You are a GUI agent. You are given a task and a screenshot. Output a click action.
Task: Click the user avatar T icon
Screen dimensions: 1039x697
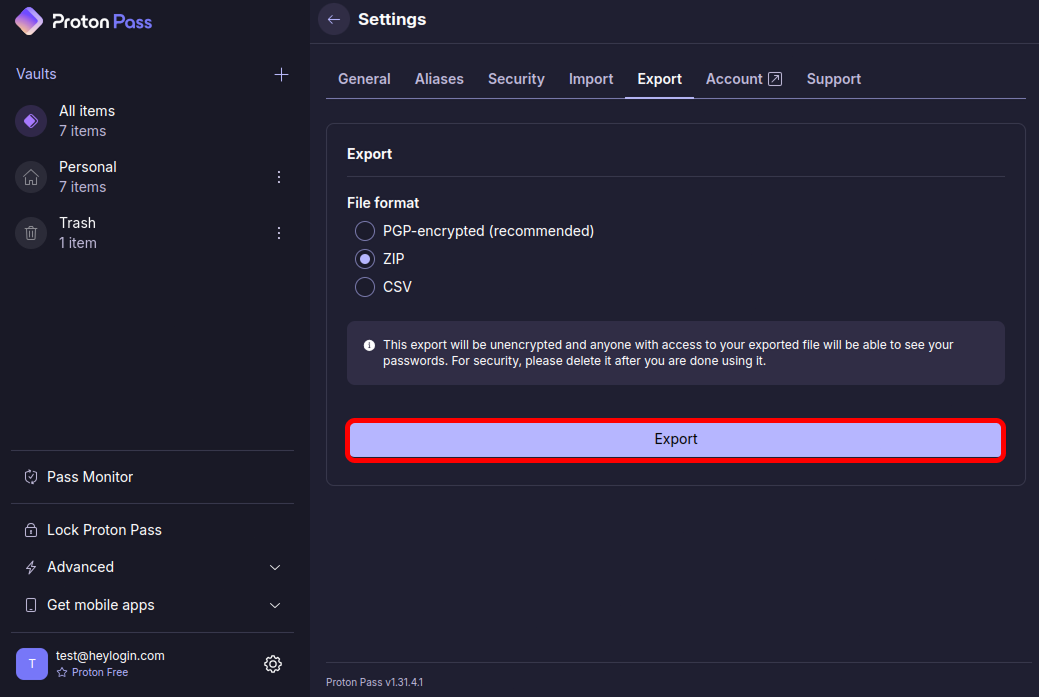(32, 664)
